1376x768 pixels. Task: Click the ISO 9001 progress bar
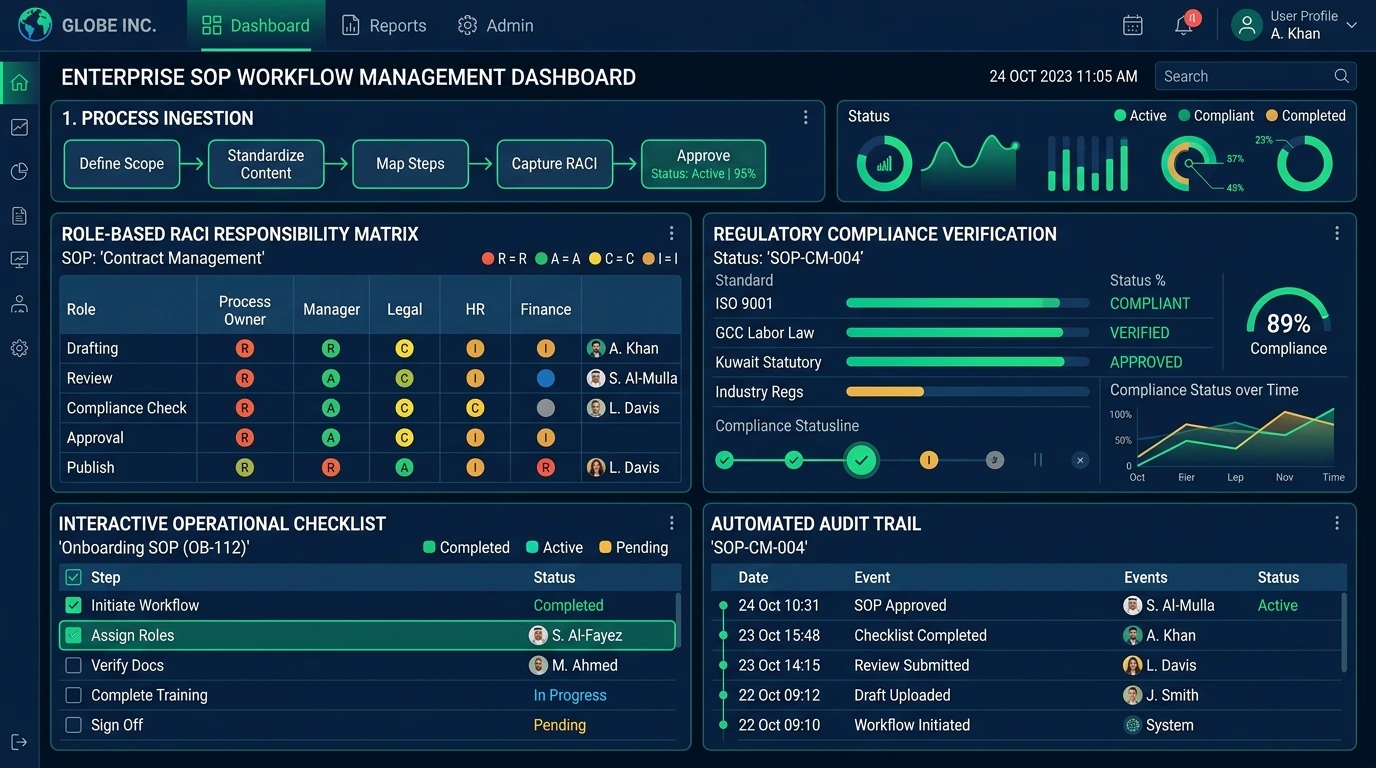coord(968,303)
